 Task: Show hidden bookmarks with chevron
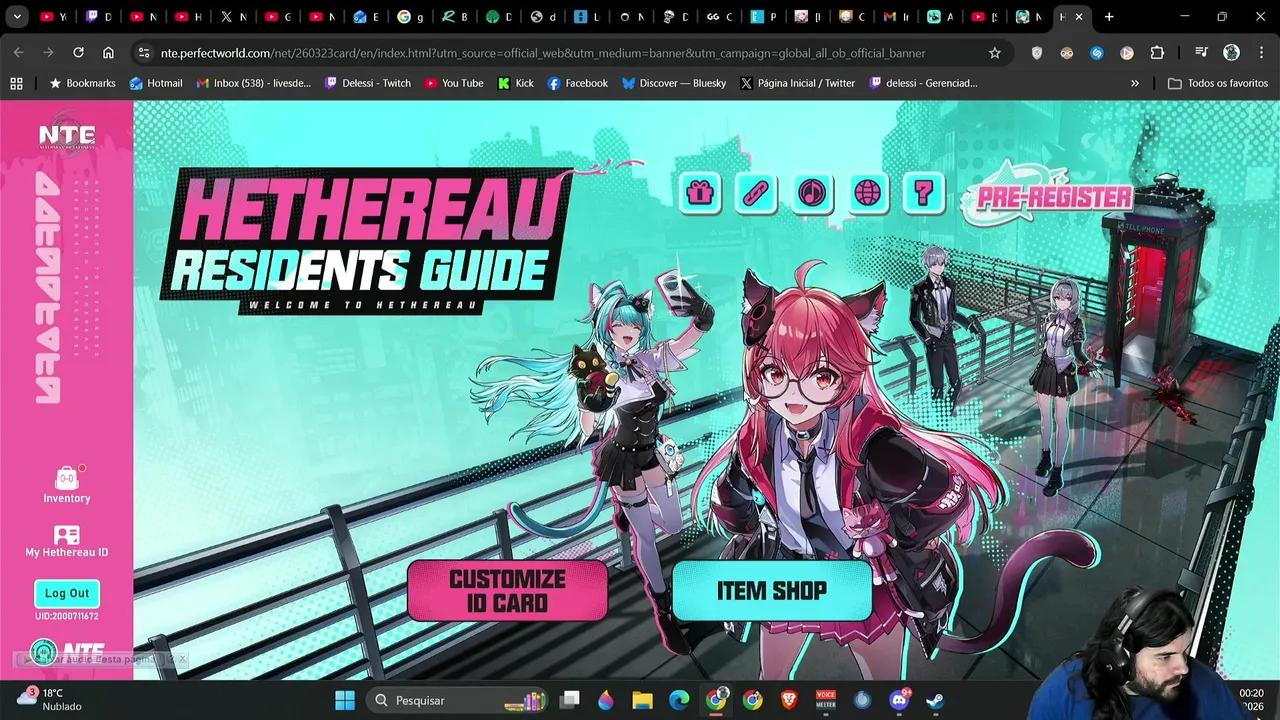tap(1134, 83)
